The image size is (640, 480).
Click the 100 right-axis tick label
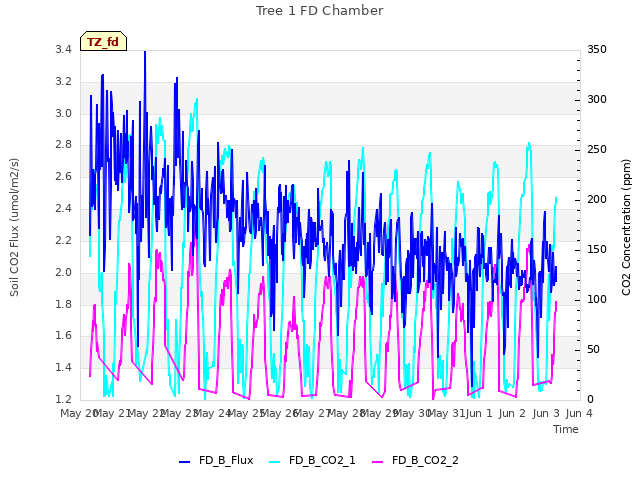(x=597, y=299)
